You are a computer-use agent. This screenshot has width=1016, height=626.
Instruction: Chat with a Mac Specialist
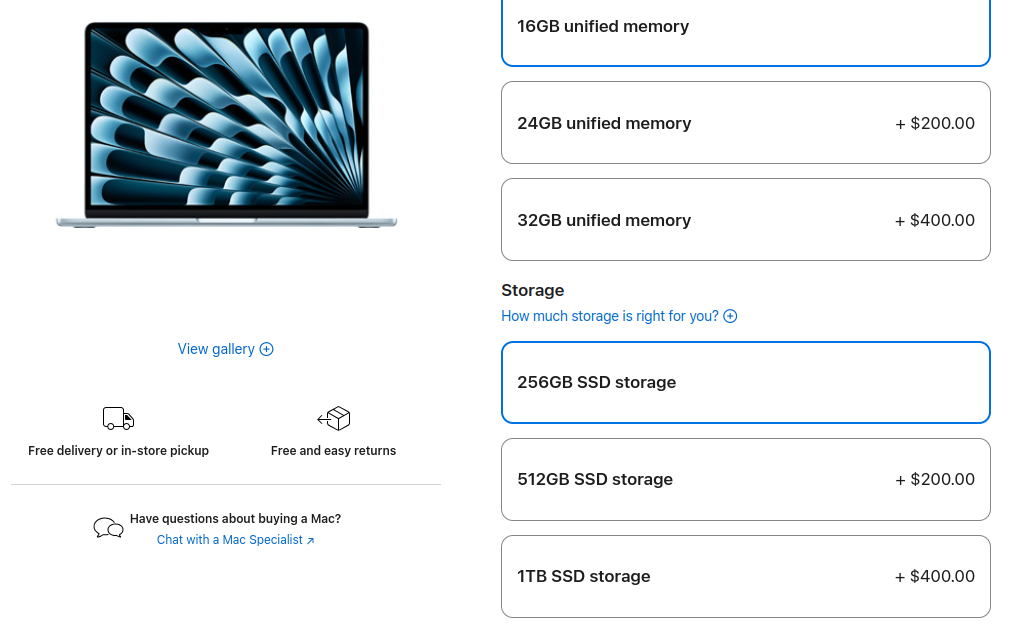click(x=229, y=540)
